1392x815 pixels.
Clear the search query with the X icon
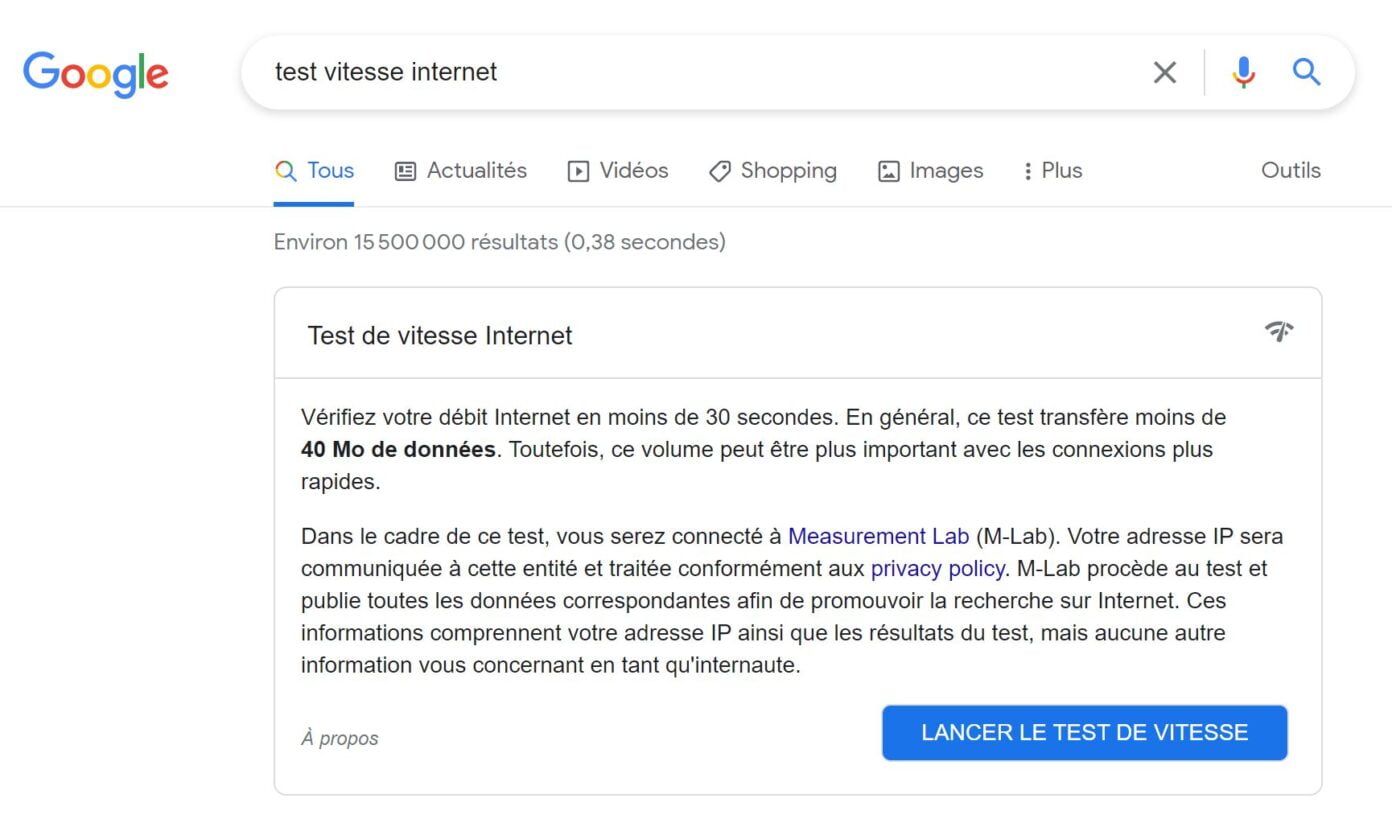[x=1163, y=71]
